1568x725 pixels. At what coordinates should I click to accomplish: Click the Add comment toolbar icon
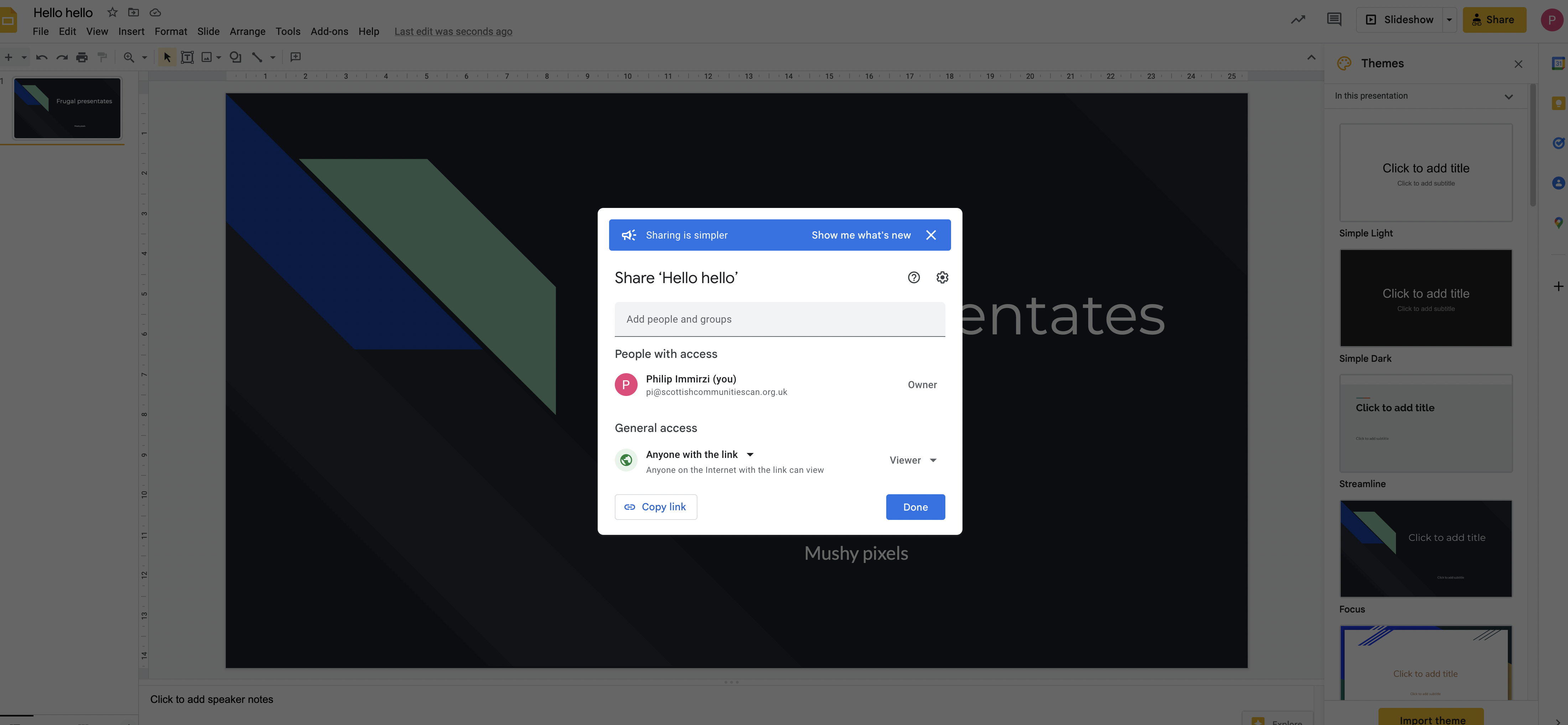coord(296,57)
